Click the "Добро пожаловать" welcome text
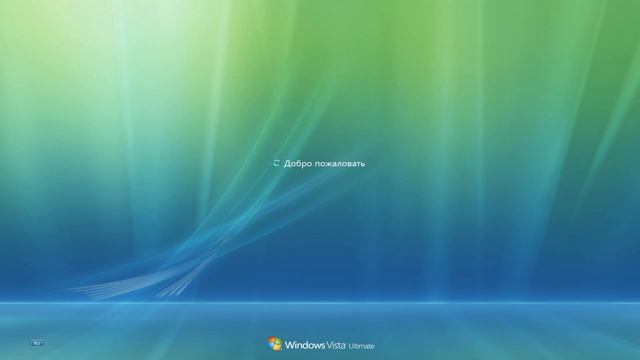The width and height of the screenshot is (640, 360). 324,164
